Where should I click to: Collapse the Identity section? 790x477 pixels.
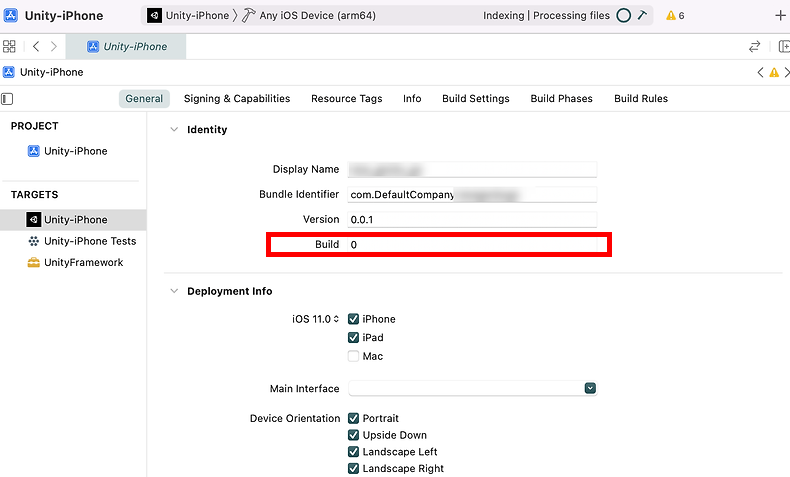pos(174,129)
